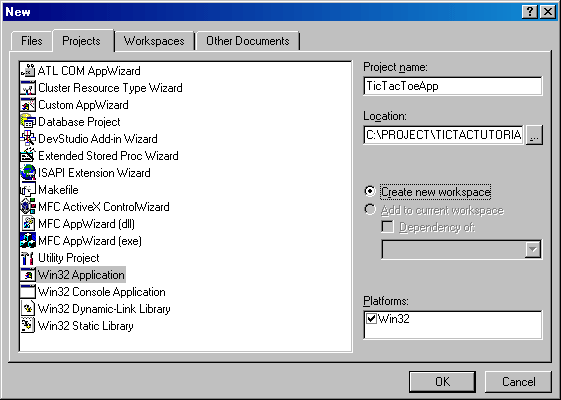Open the Workspaces tab
The height and width of the screenshot is (400, 561).
[154, 41]
